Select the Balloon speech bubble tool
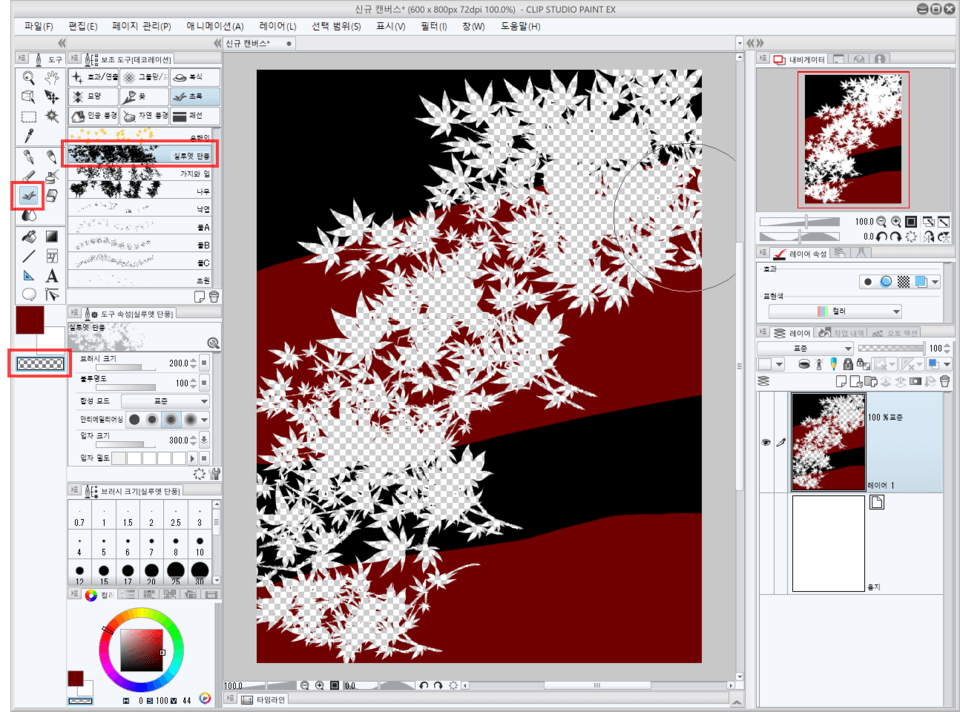This screenshot has height=712, width=960. (x=28, y=294)
